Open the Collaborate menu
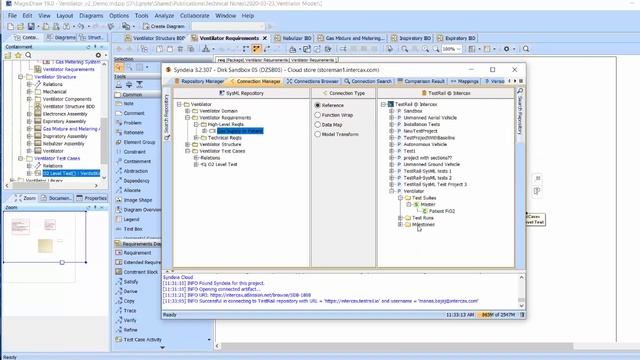 pyautogui.click(x=194, y=16)
